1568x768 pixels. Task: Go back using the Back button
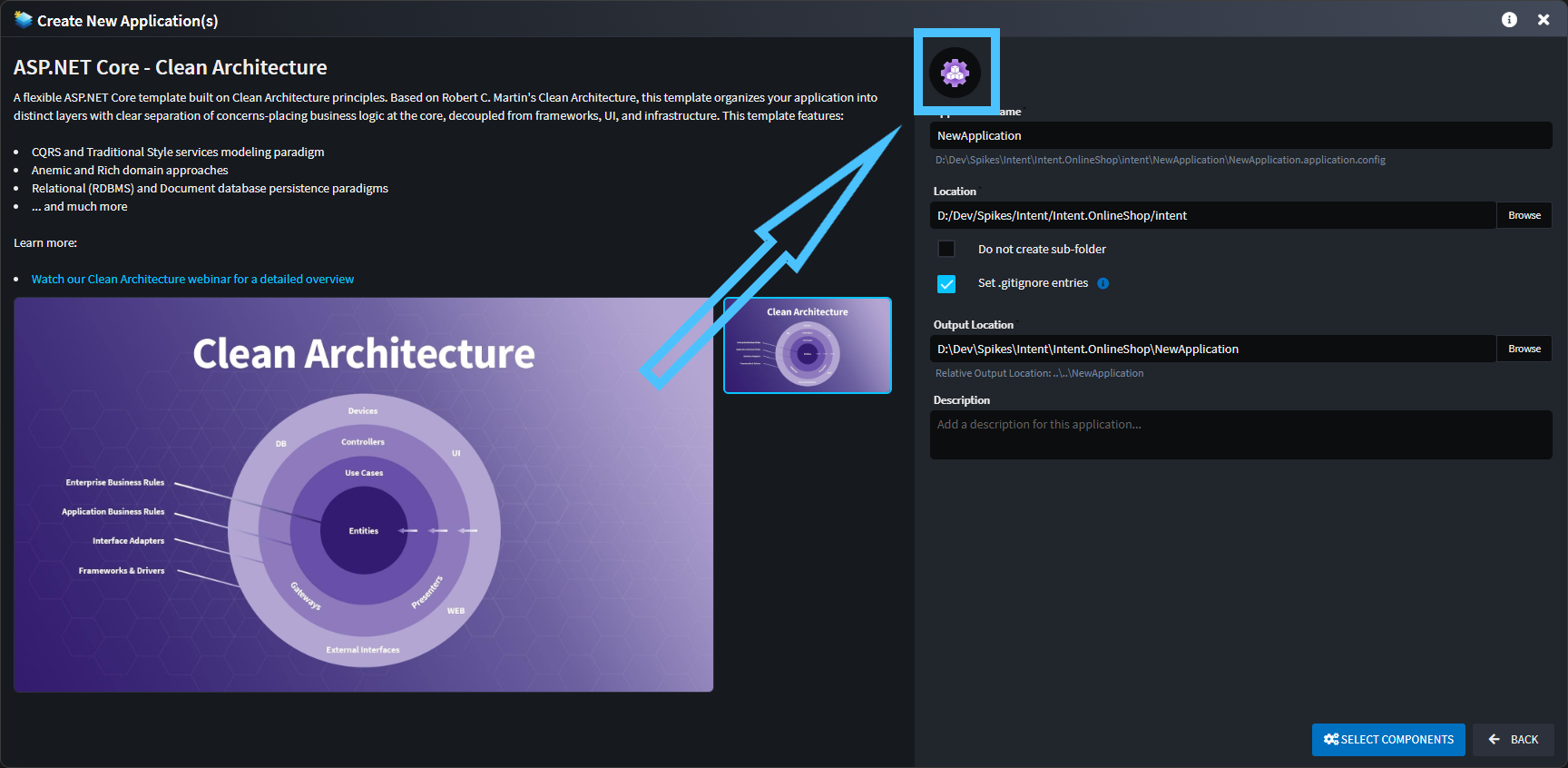[x=1514, y=740]
